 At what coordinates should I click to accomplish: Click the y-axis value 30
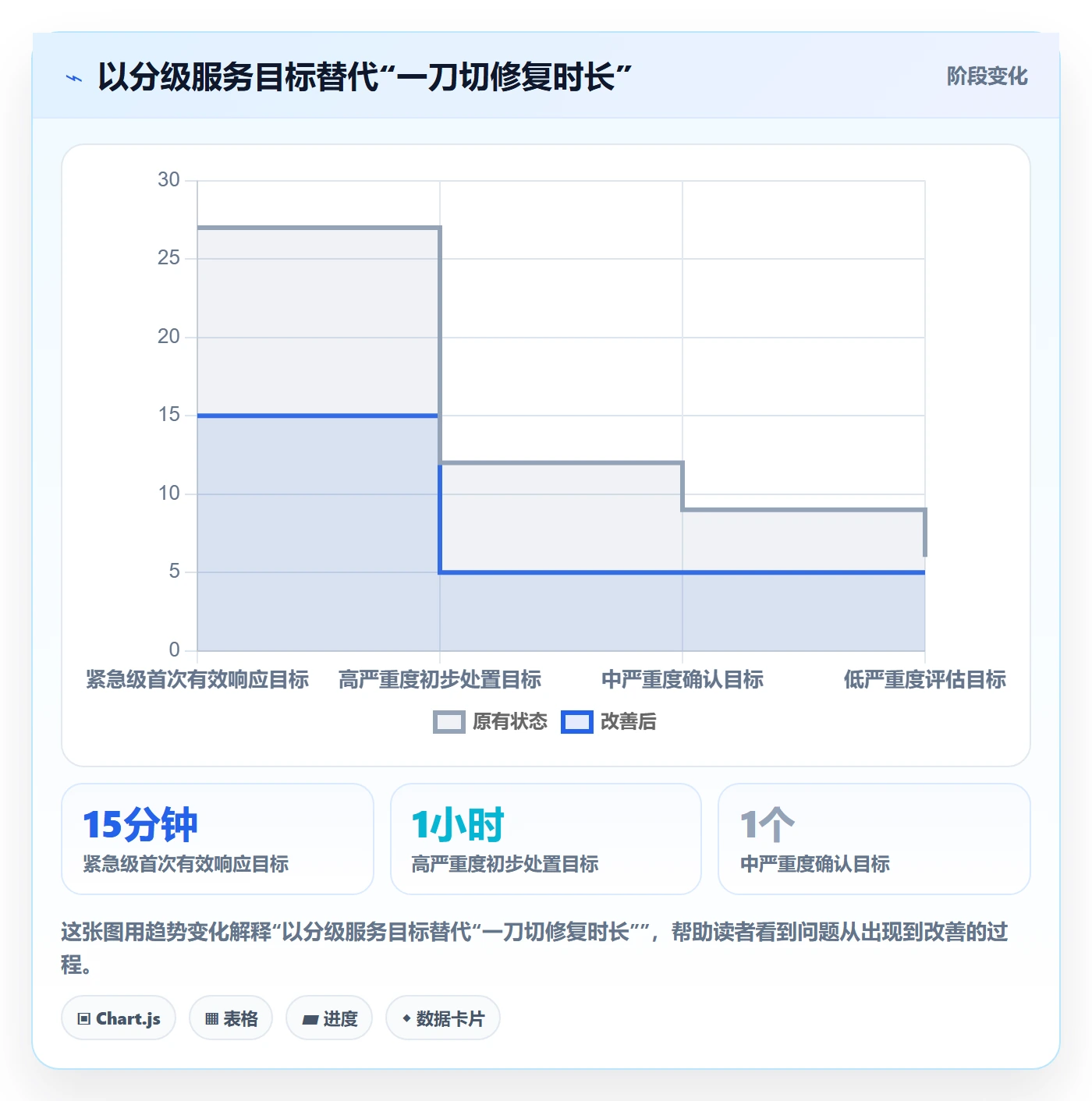click(168, 180)
